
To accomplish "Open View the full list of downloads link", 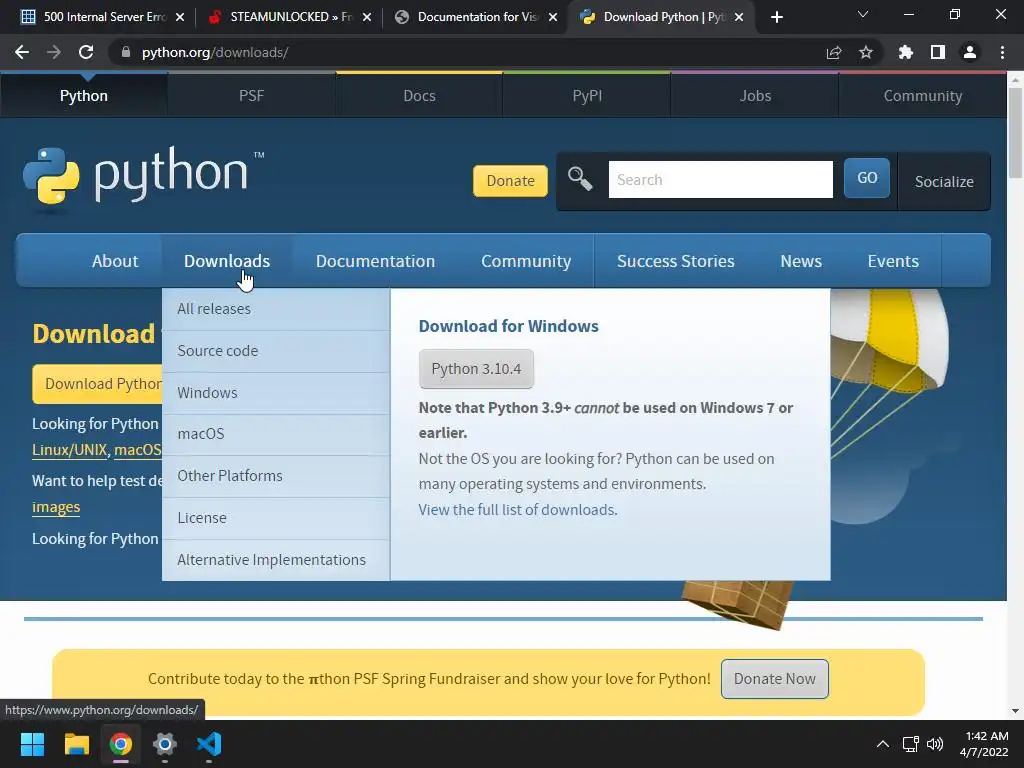I will (x=518, y=509).
